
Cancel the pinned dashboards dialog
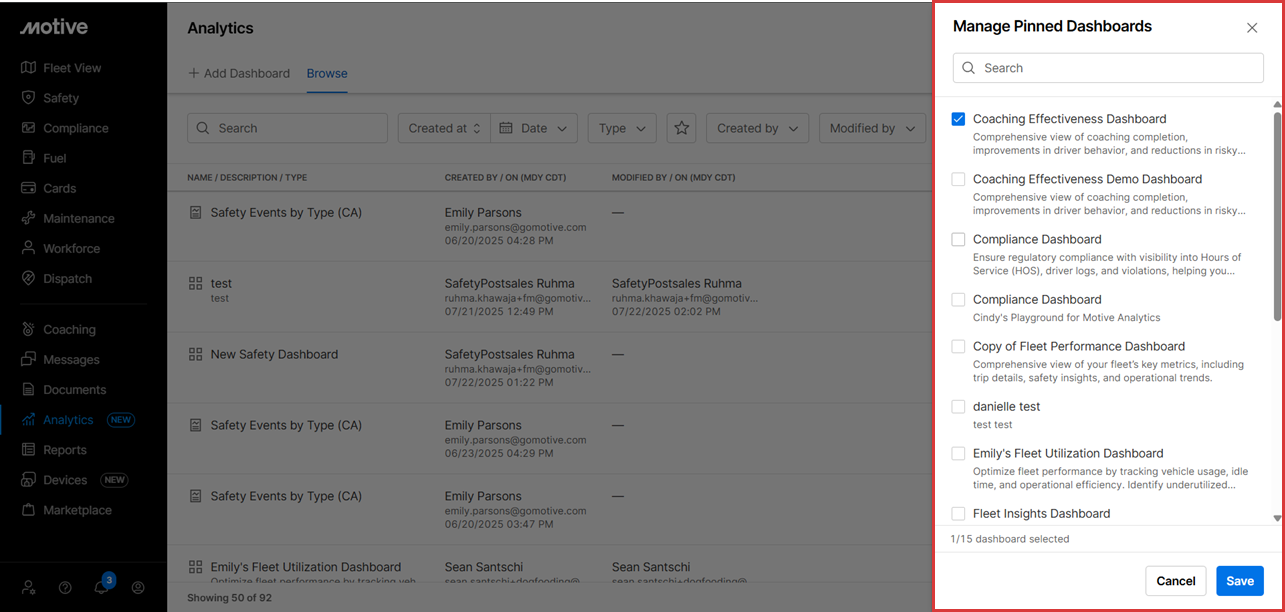[x=1175, y=581]
